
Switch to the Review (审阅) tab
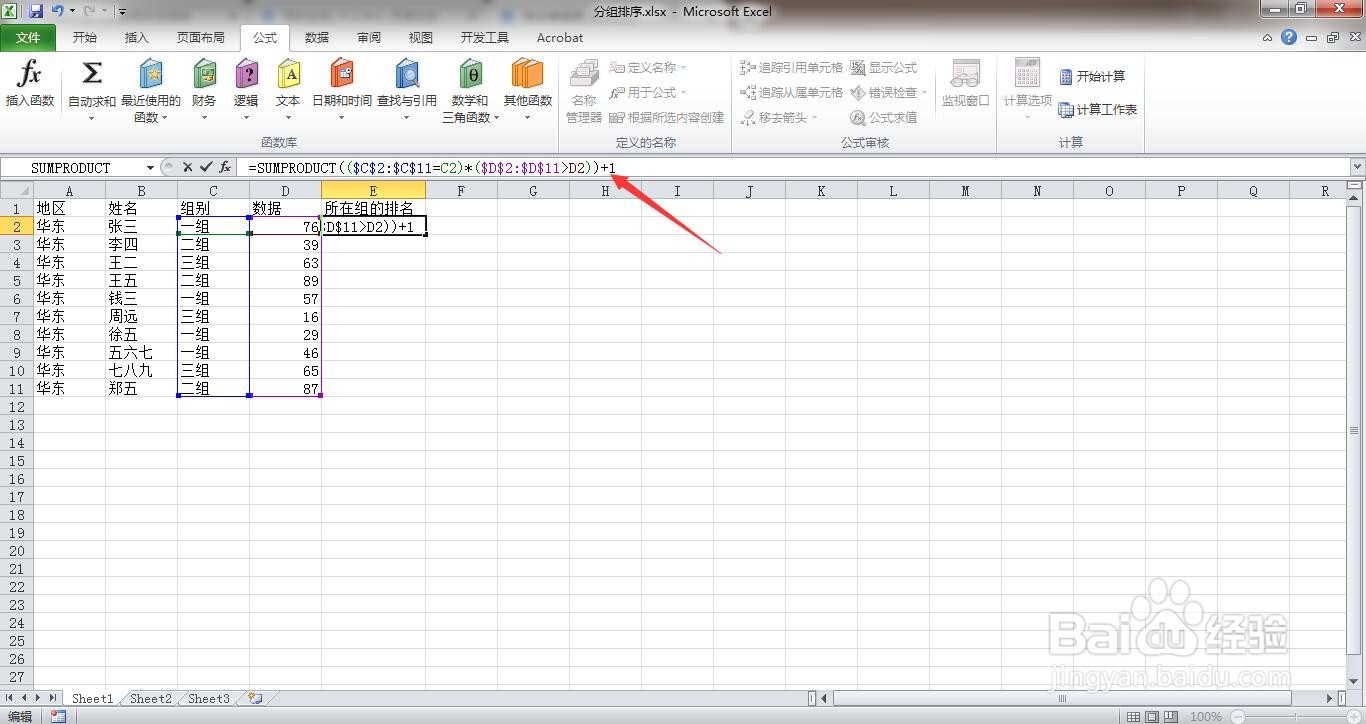coord(369,38)
